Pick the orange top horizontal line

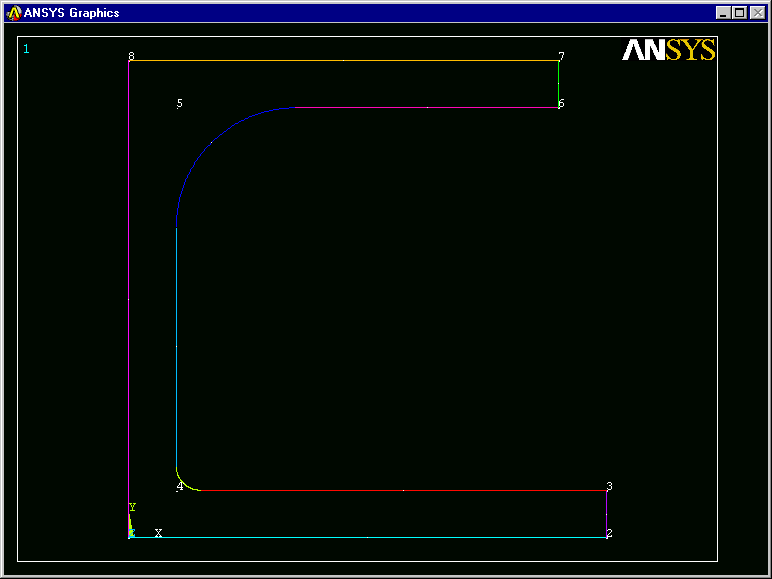pyautogui.click(x=344, y=61)
